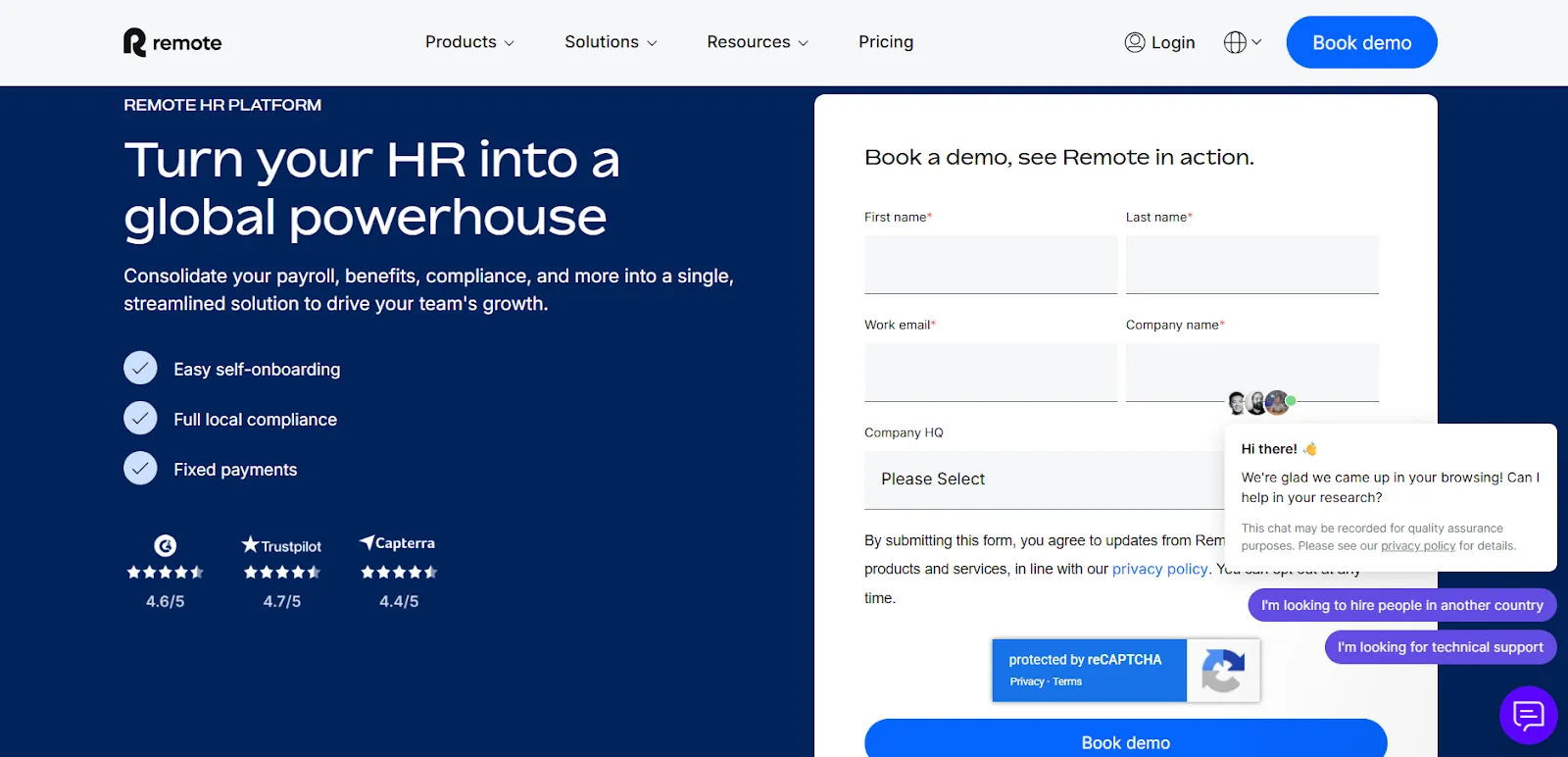Open the Solutions menu
Screen dimensions: 1568x757
(x=611, y=42)
